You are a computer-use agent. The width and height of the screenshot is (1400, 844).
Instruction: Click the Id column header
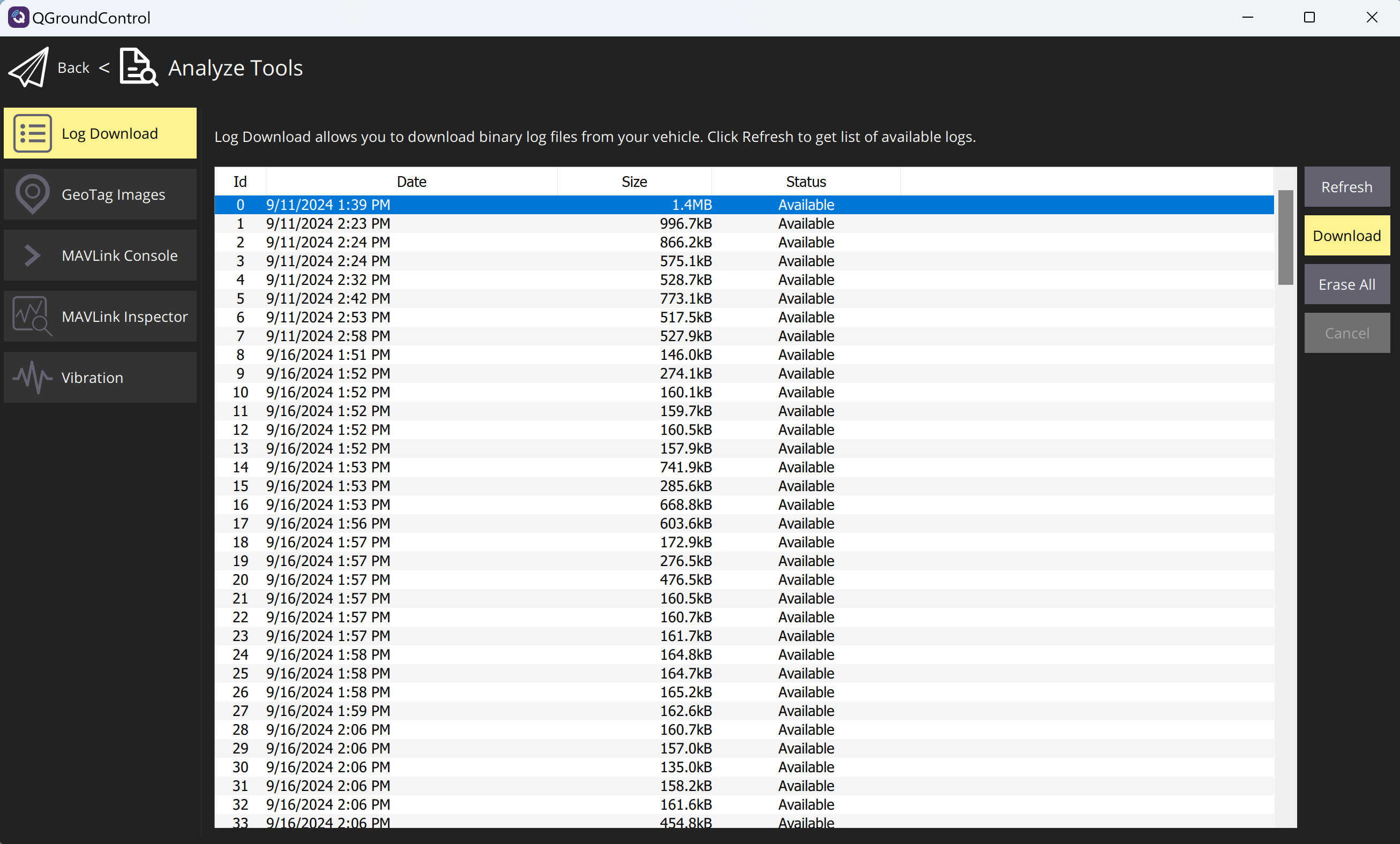[240, 182]
